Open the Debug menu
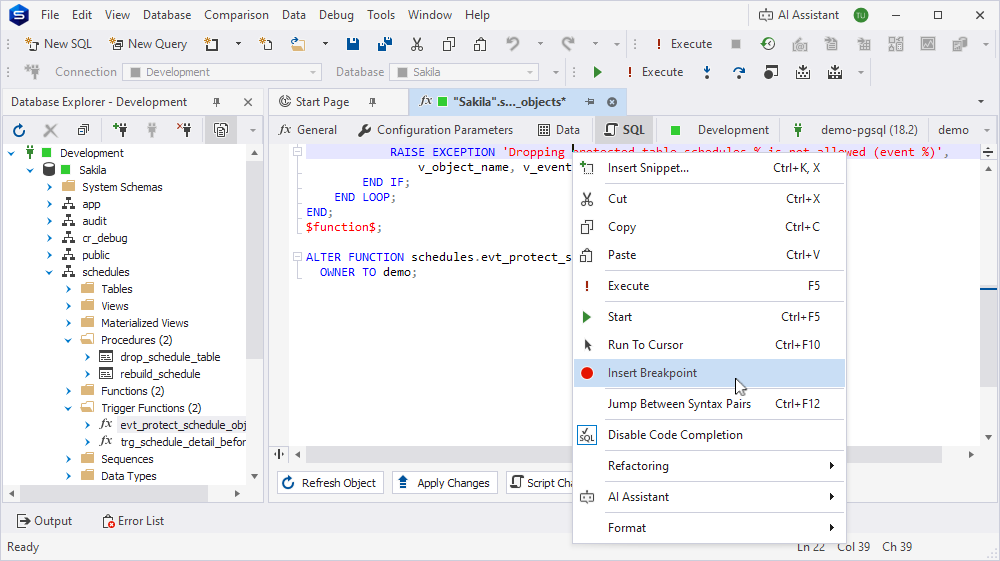1000x561 pixels. coord(336,15)
